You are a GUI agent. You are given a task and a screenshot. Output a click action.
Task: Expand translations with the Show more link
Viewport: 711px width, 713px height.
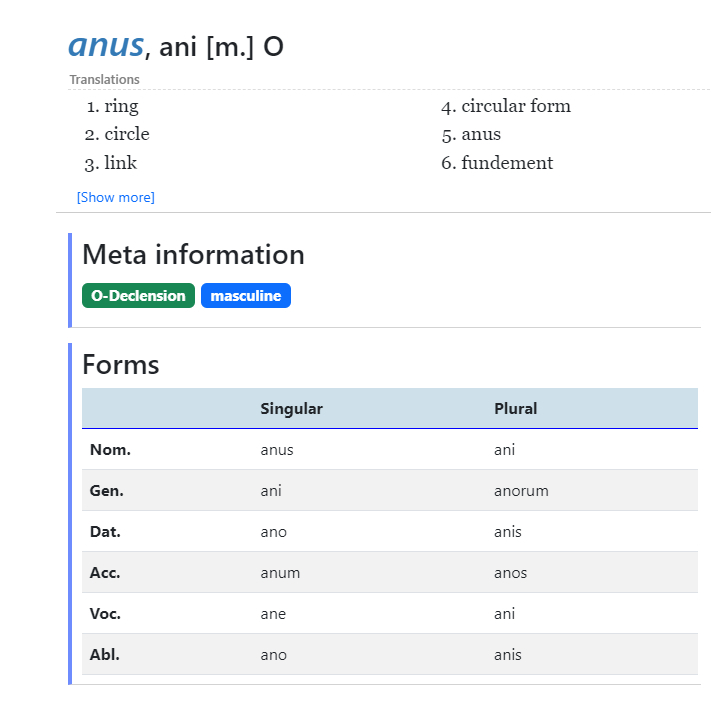point(116,197)
